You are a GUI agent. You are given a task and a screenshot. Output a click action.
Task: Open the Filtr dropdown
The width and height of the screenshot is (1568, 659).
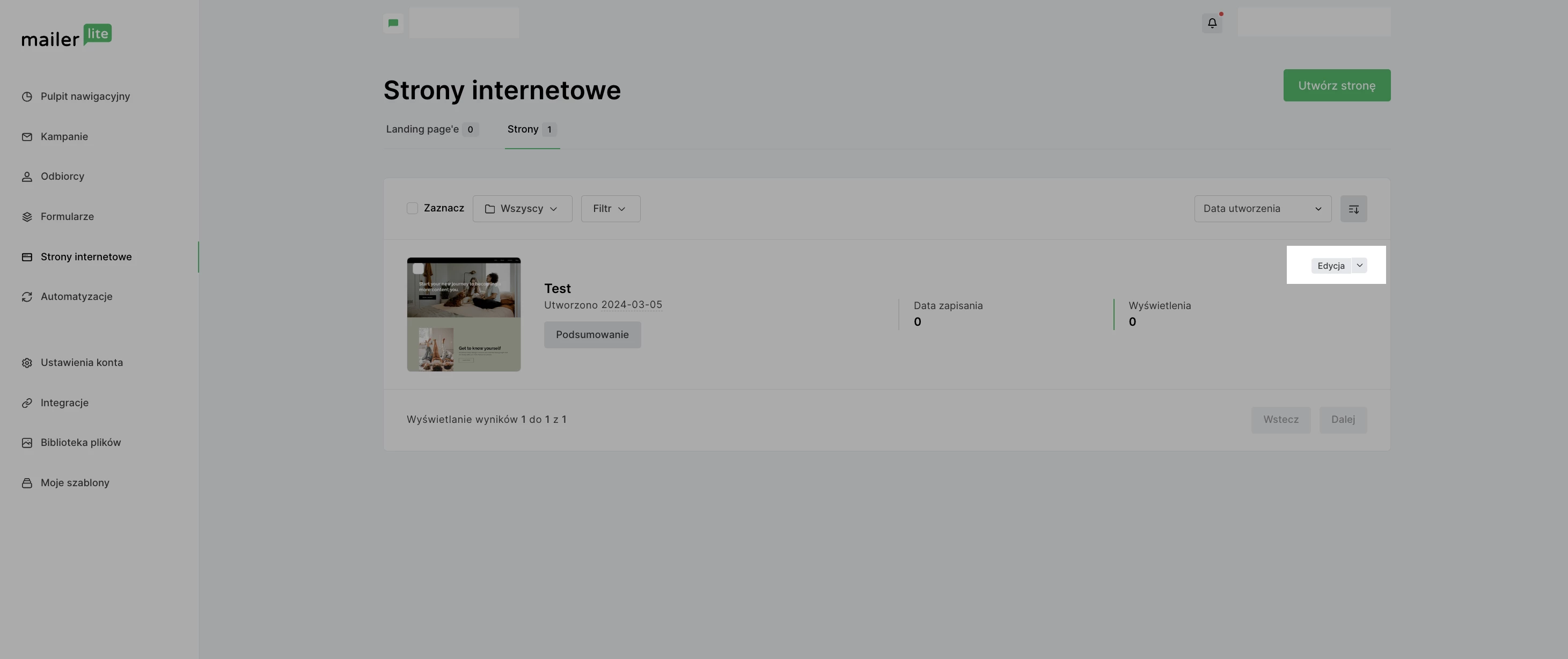point(610,209)
